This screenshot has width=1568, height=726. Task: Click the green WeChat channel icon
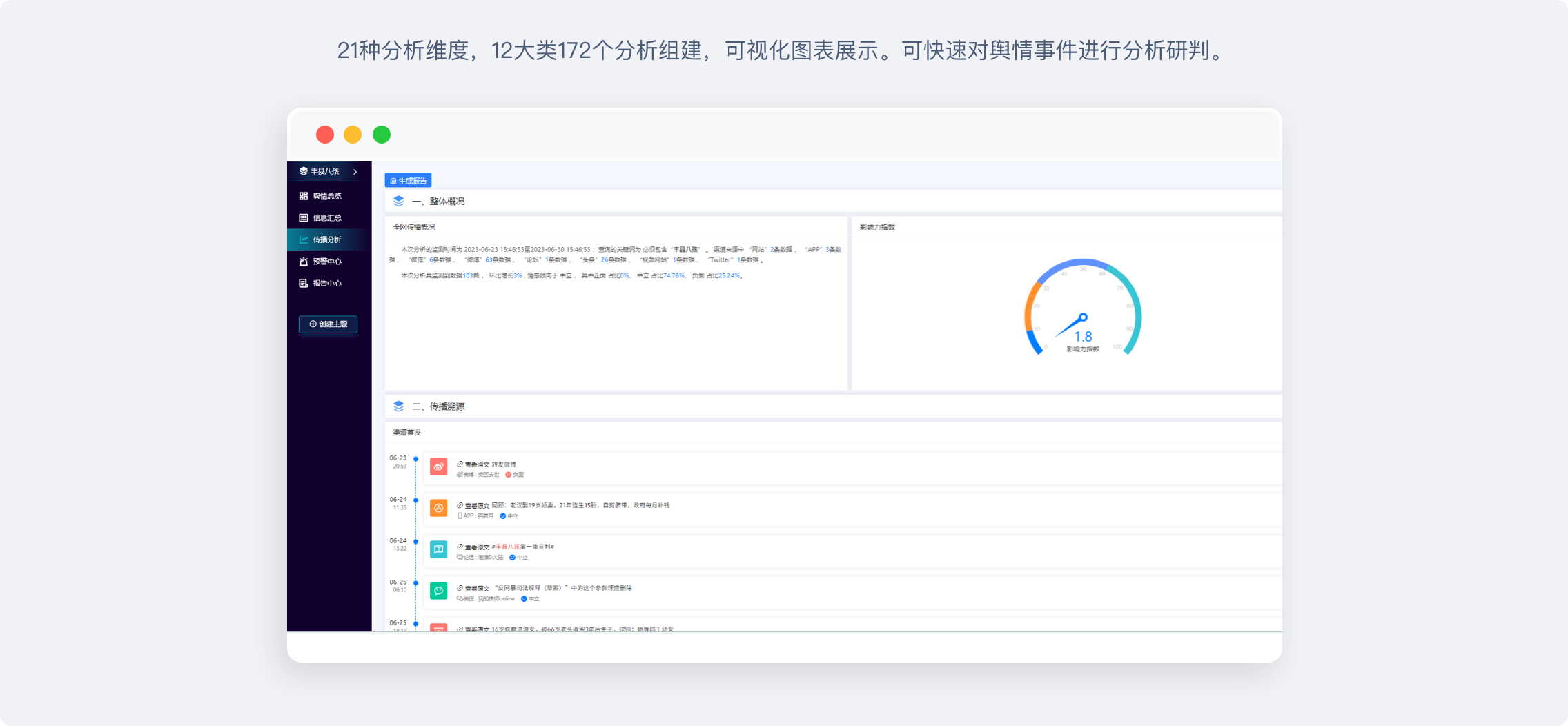(x=439, y=591)
